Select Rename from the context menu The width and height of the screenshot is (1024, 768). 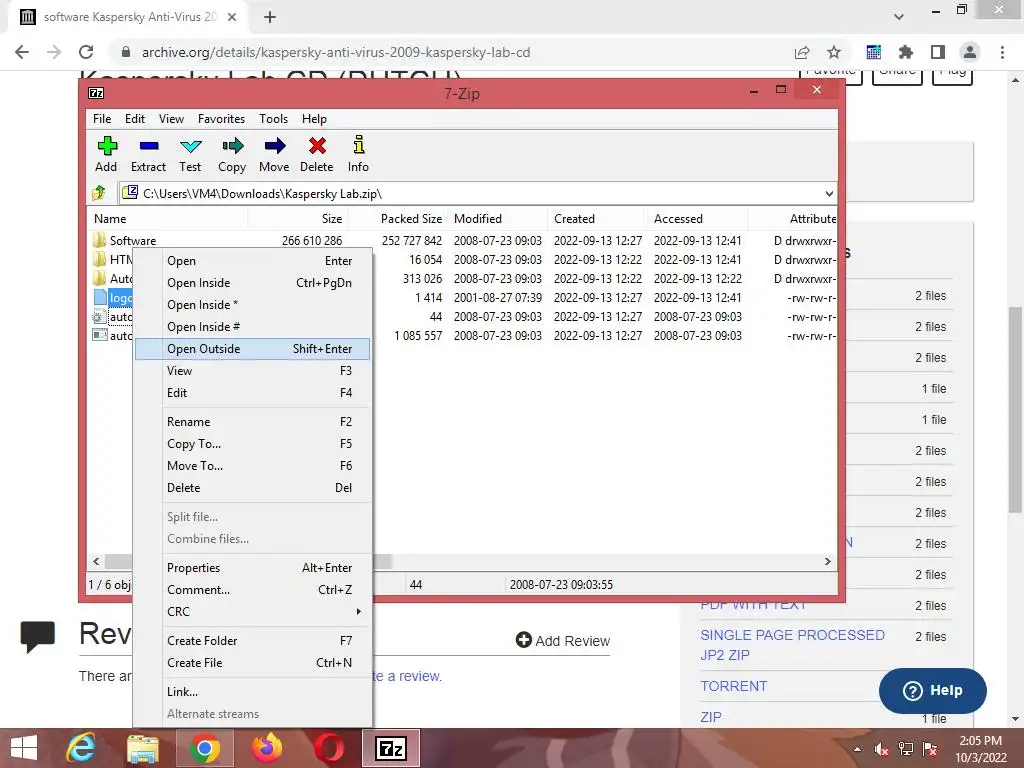point(253,422)
